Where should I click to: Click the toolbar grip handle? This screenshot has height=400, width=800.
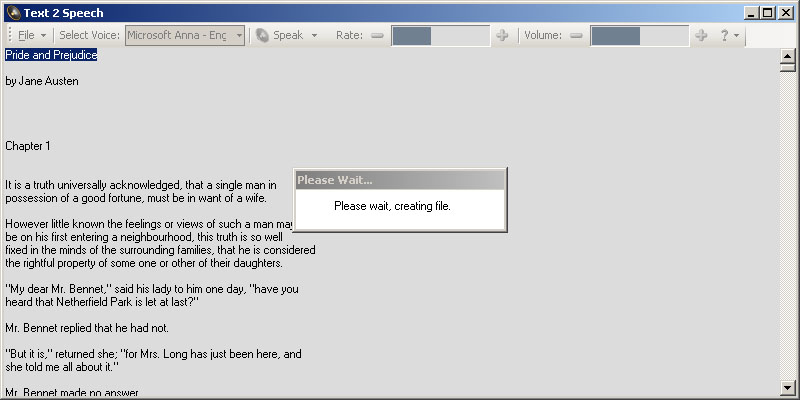[x=10, y=35]
